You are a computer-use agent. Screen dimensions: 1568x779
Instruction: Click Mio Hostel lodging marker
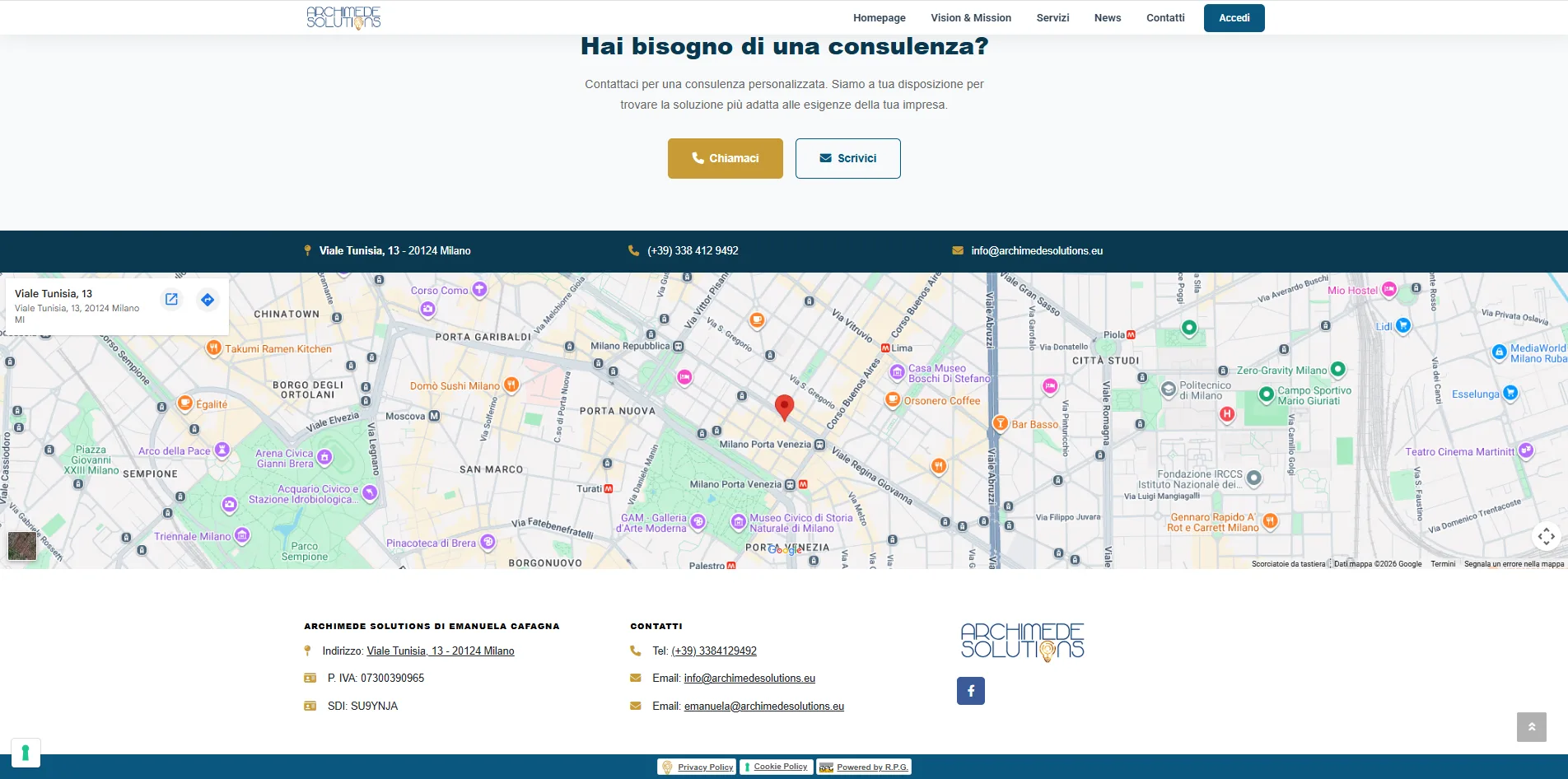pos(1389,289)
